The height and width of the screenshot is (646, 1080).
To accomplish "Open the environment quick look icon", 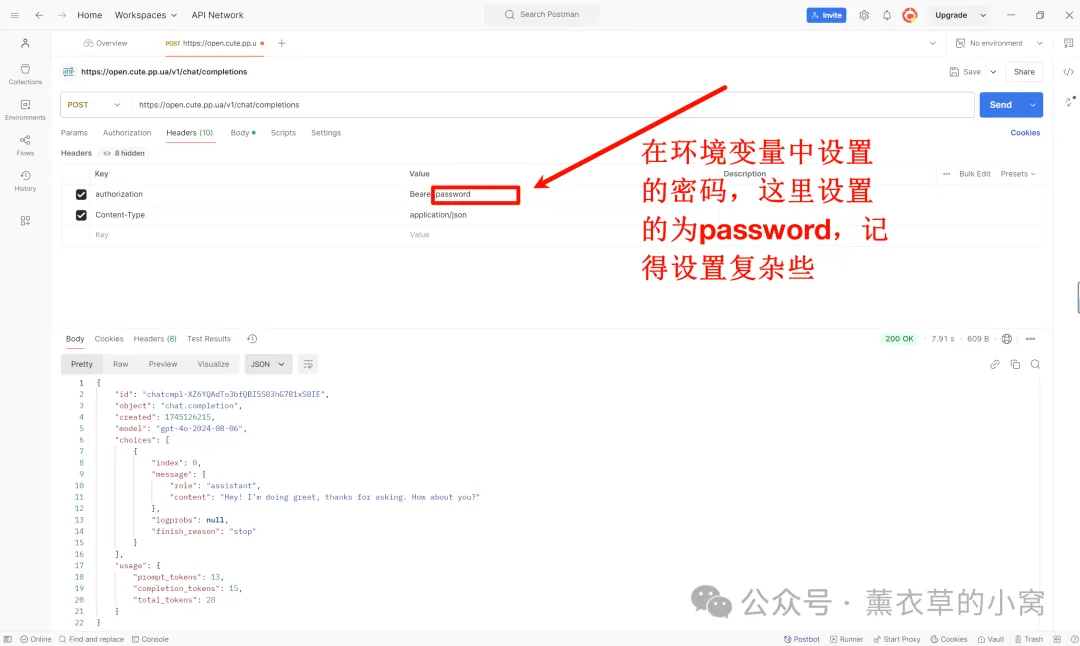I will [1068, 43].
